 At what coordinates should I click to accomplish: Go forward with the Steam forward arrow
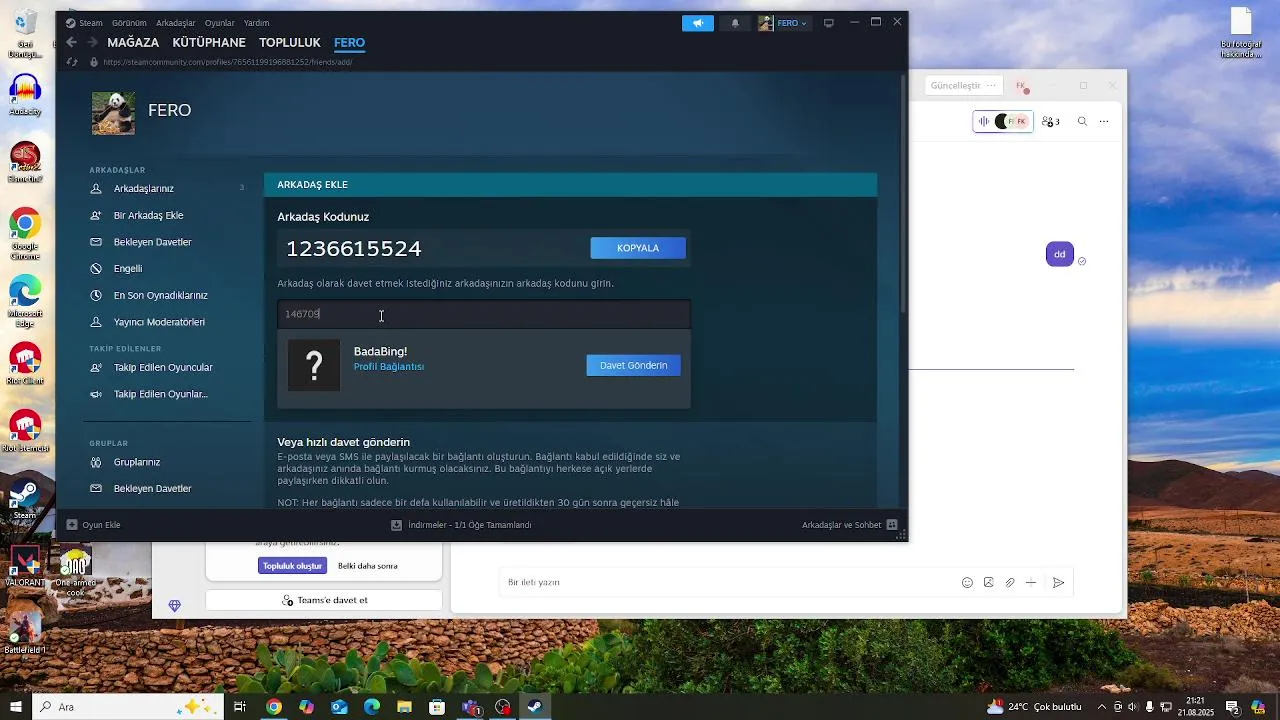[92, 42]
